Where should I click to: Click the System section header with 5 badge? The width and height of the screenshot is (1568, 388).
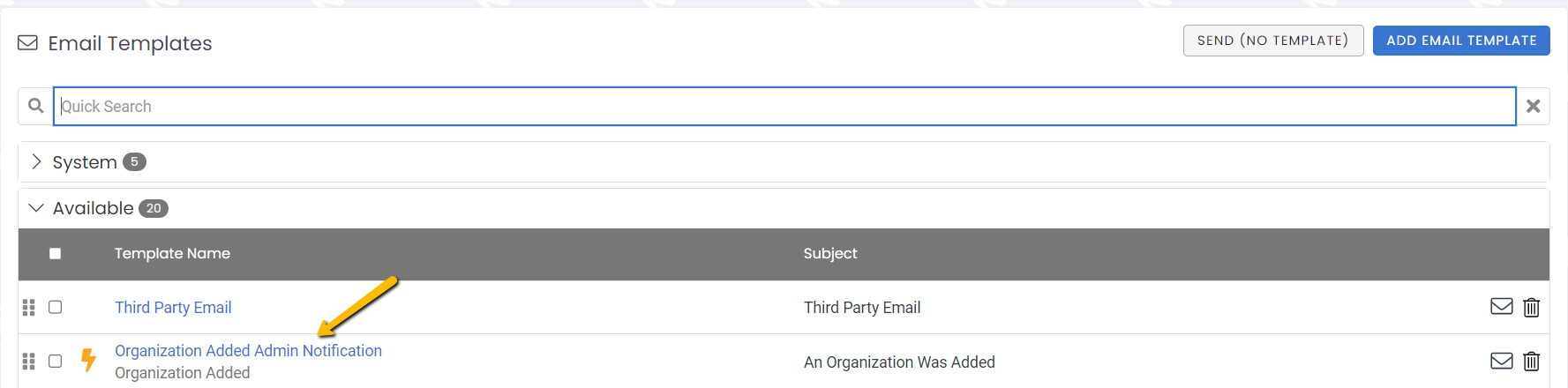pyautogui.click(x=784, y=162)
